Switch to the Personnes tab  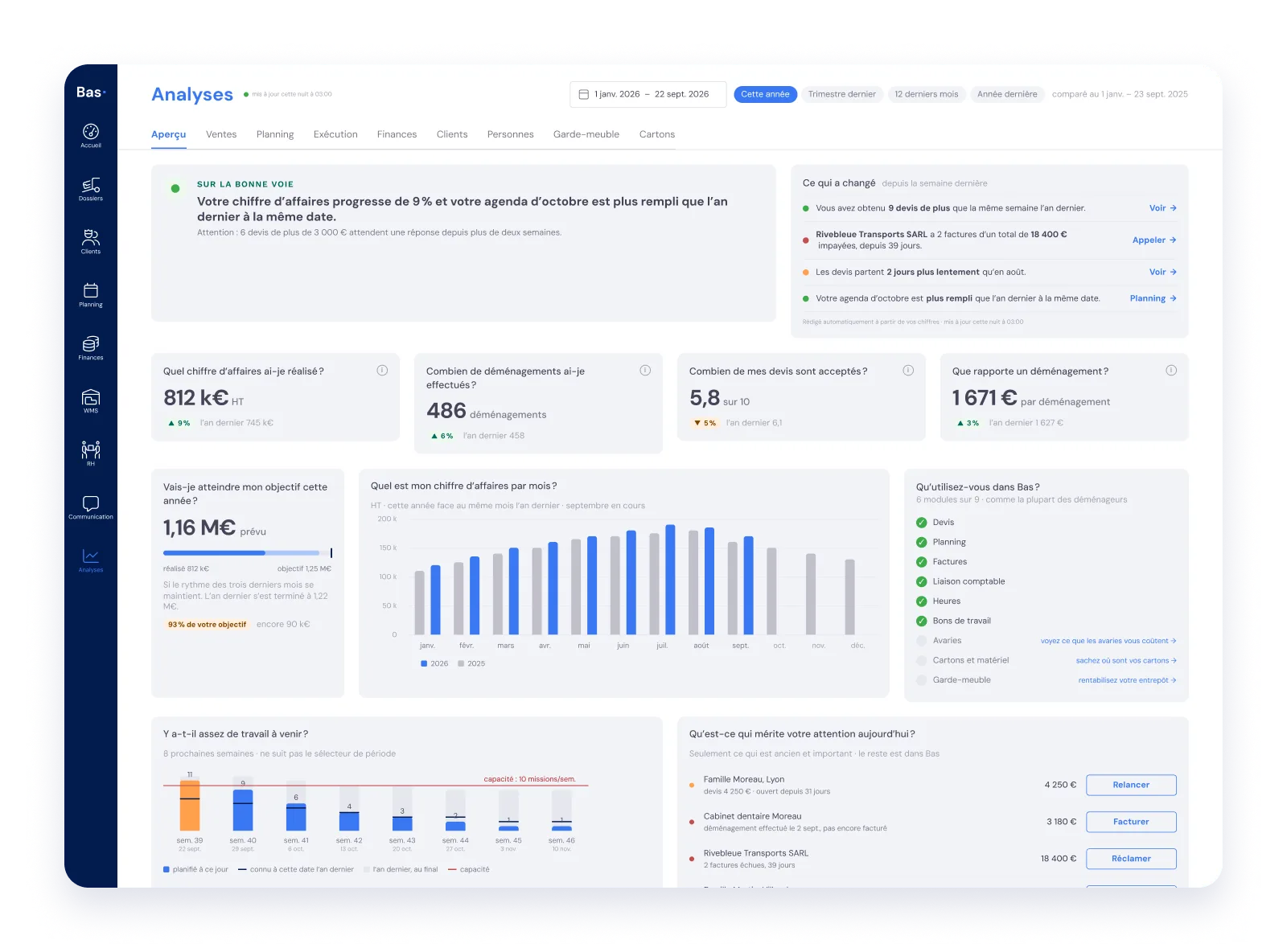(x=511, y=134)
